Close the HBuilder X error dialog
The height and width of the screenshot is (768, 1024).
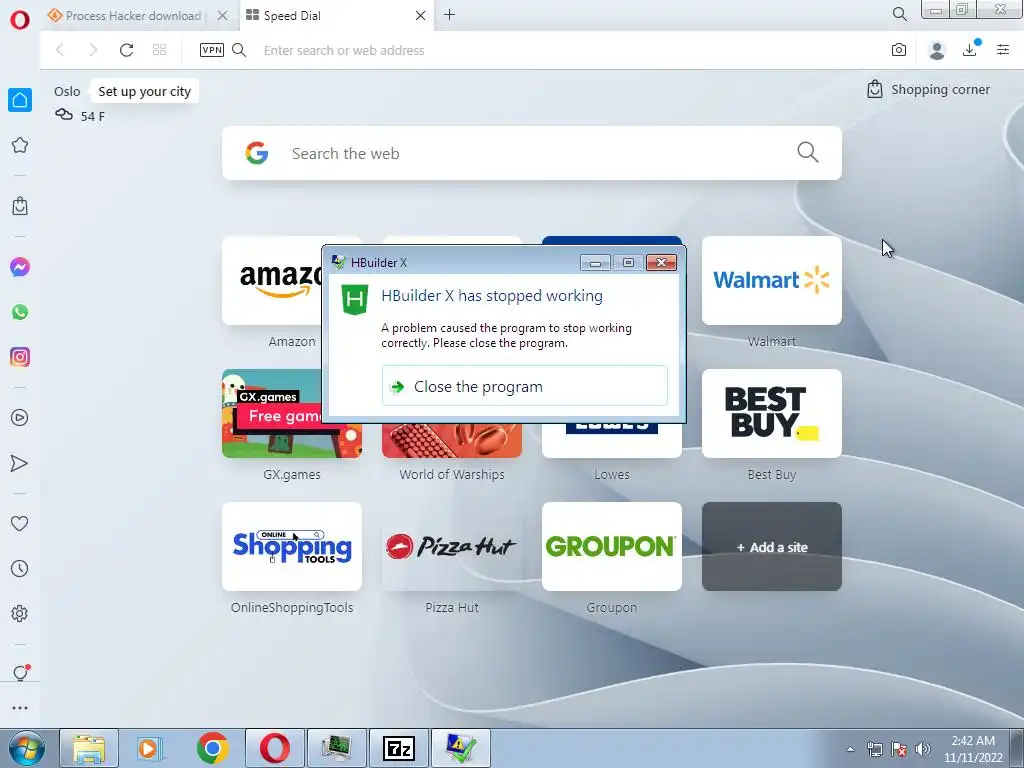661,263
